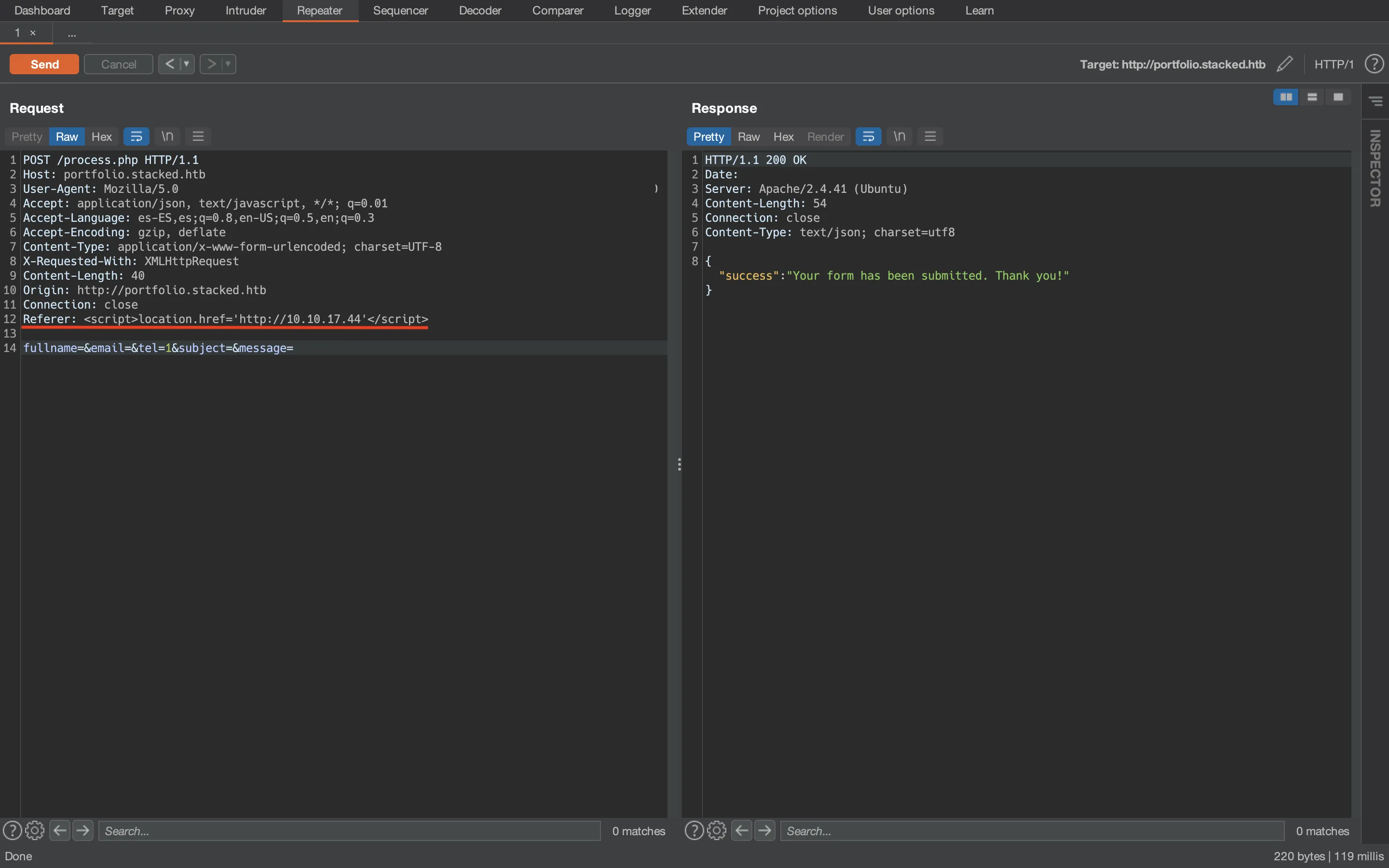The height and width of the screenshot is (868, 1389).
Task: Toggle word wrap in Request pane
Action: (136, 136)
